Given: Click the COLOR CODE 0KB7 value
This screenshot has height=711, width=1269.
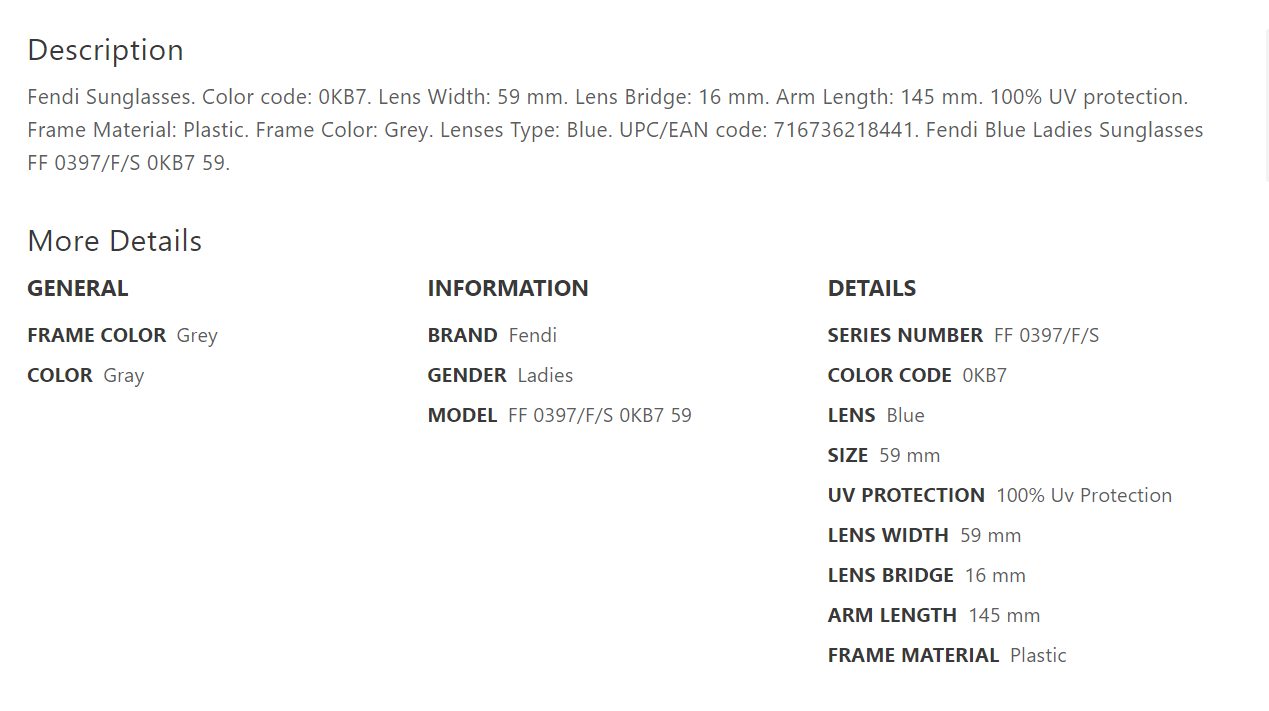Looking at the screenshot, I should click(x=984, y=375).
